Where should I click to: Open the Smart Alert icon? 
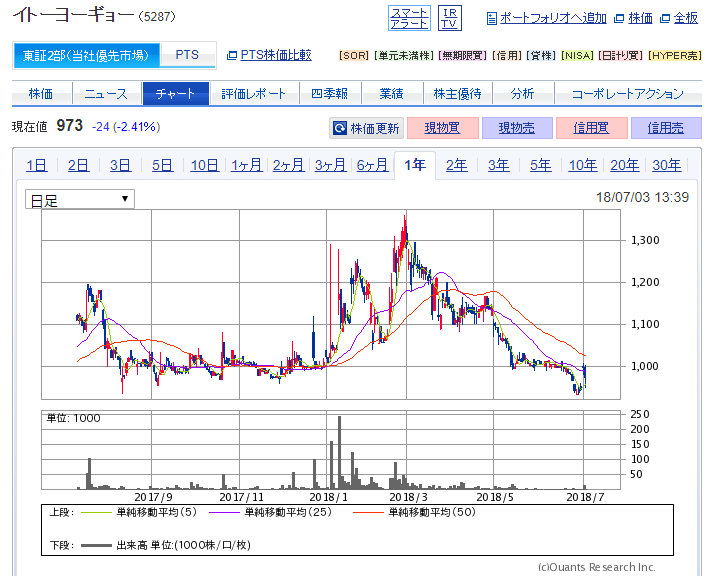click(409, 18)
